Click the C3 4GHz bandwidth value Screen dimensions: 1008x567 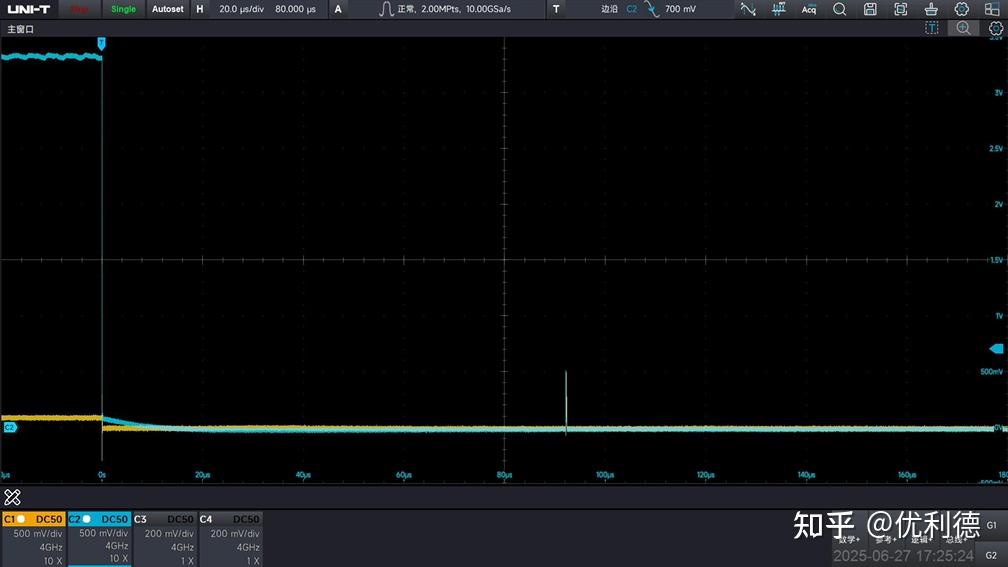point(182,548)
